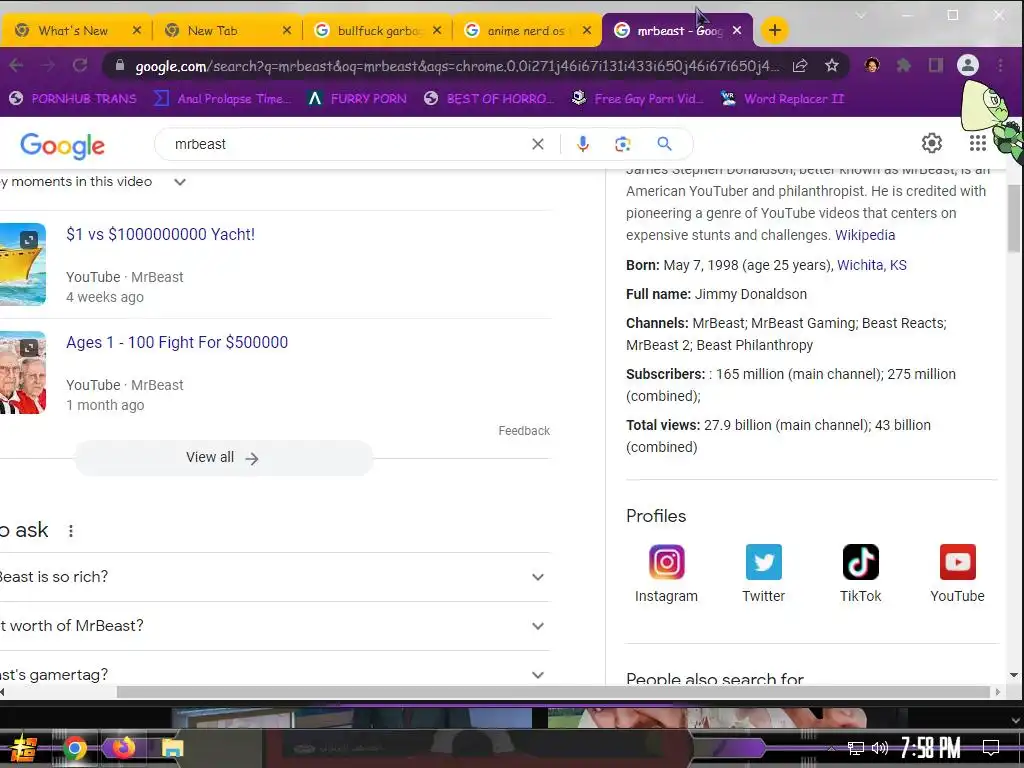The image size is (1024, 768).
Task: Open more options for People also ask
Action: [71, 531]
